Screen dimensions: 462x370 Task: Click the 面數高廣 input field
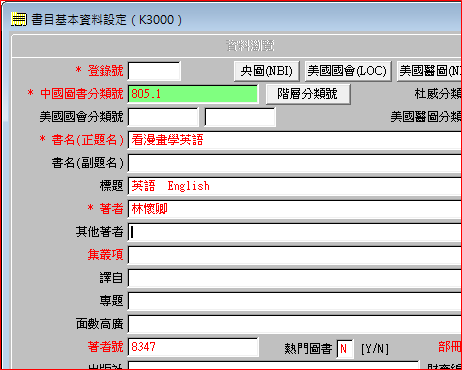[x=295, y=324]
